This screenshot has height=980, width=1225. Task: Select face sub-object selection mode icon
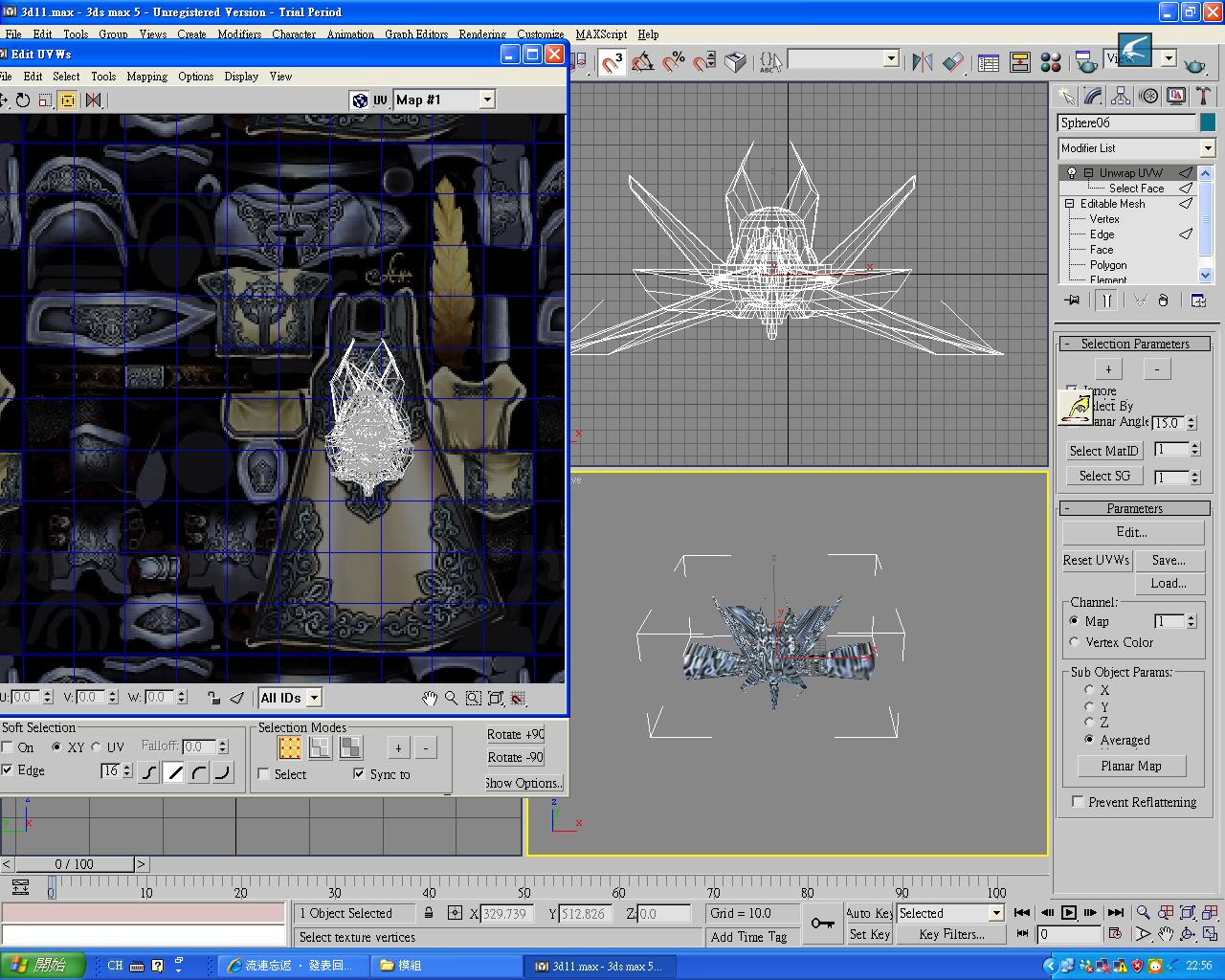351,746
